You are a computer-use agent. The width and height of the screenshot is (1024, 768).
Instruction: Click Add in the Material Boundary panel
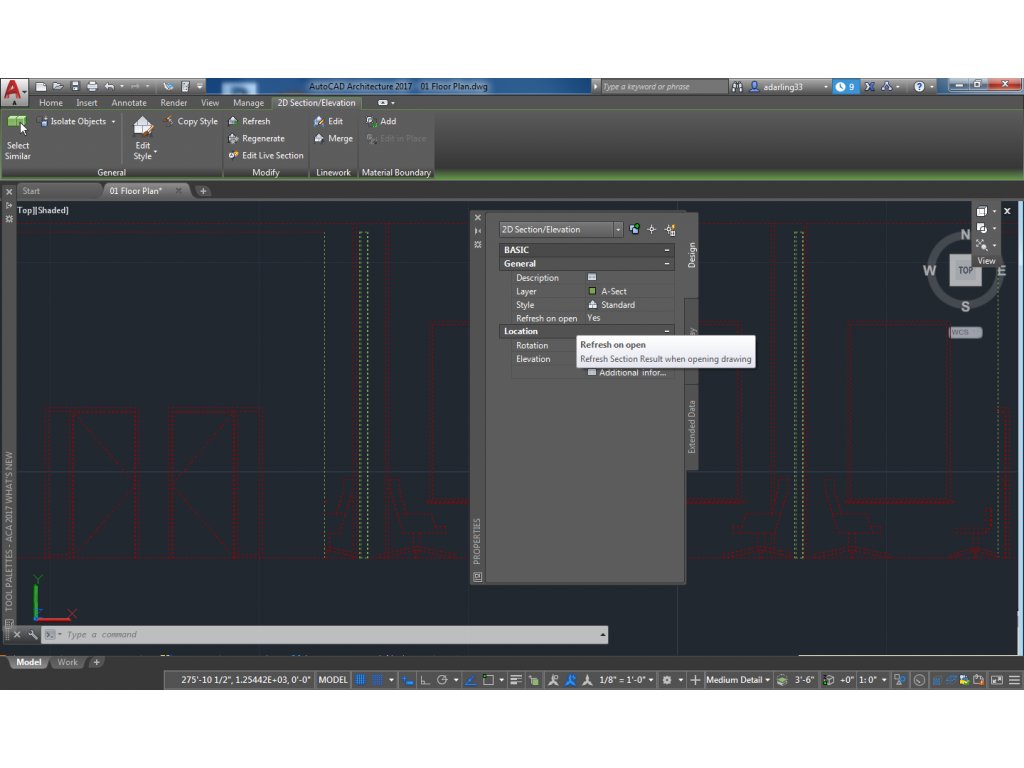[381, 121]
